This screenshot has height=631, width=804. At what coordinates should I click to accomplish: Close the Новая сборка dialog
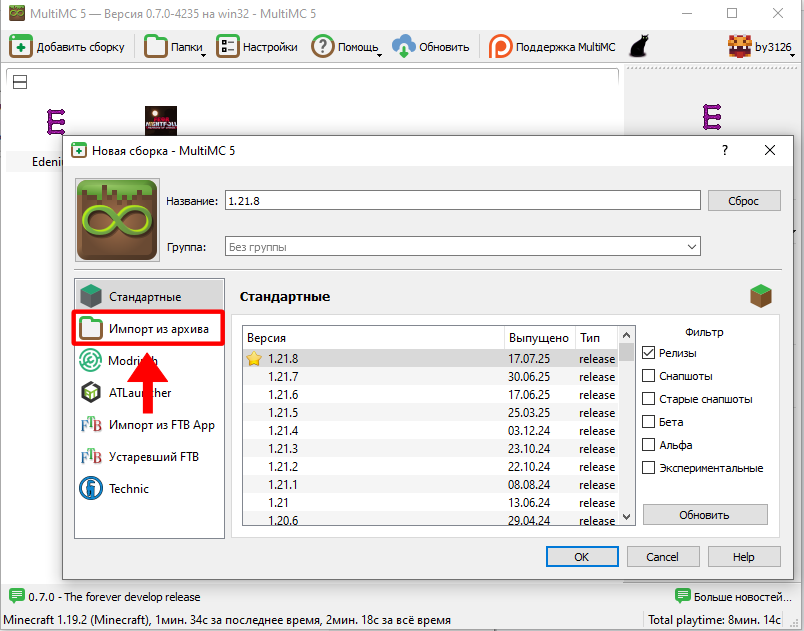click(x=770, y=150)
